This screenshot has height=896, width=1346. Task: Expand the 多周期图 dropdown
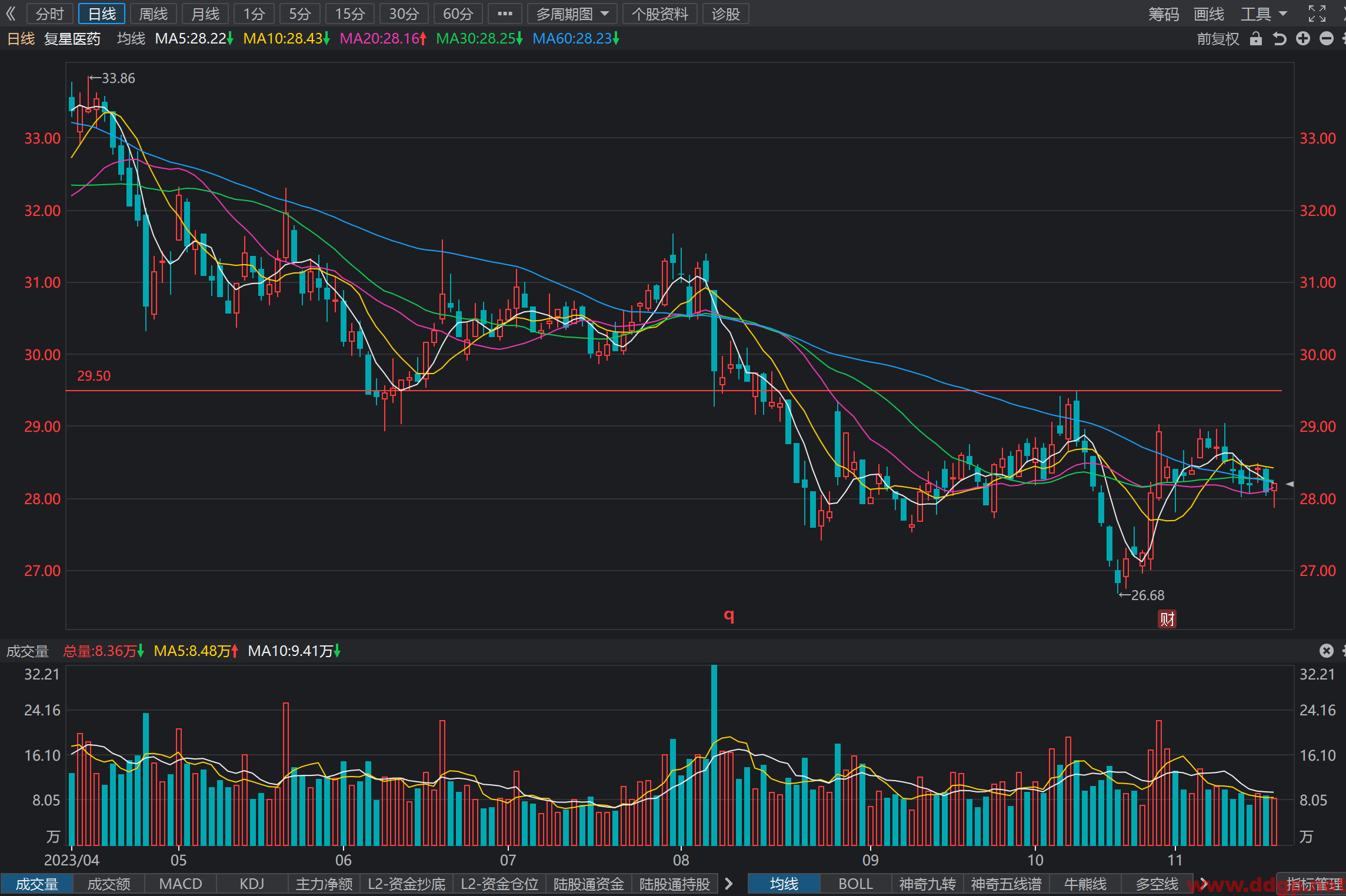point(572,14)
